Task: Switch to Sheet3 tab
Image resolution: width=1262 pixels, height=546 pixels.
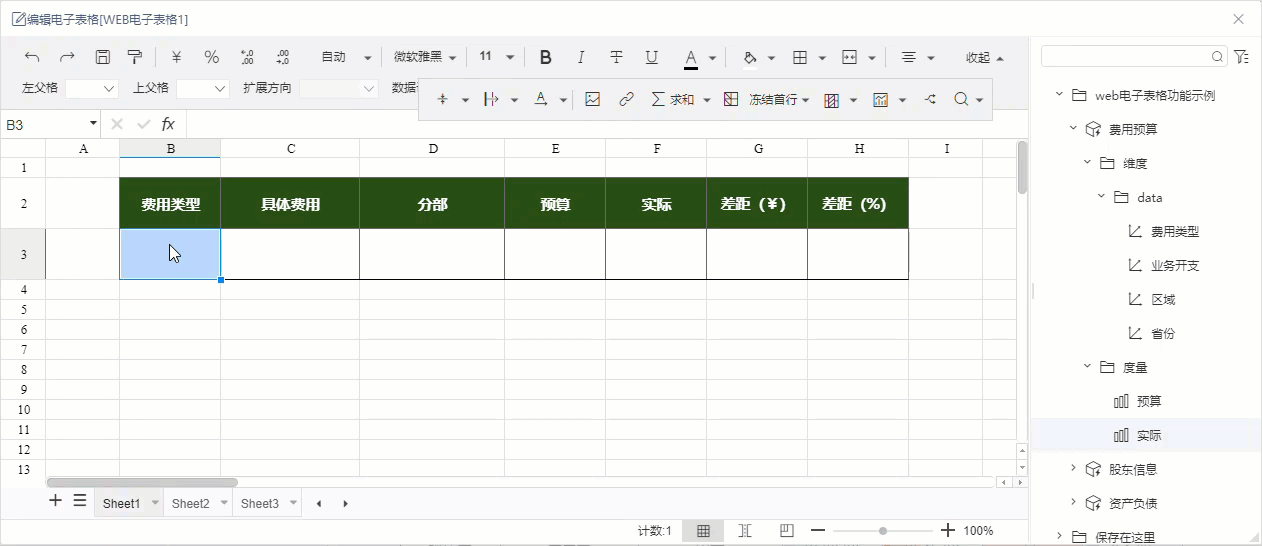Action: click(259, 503)
